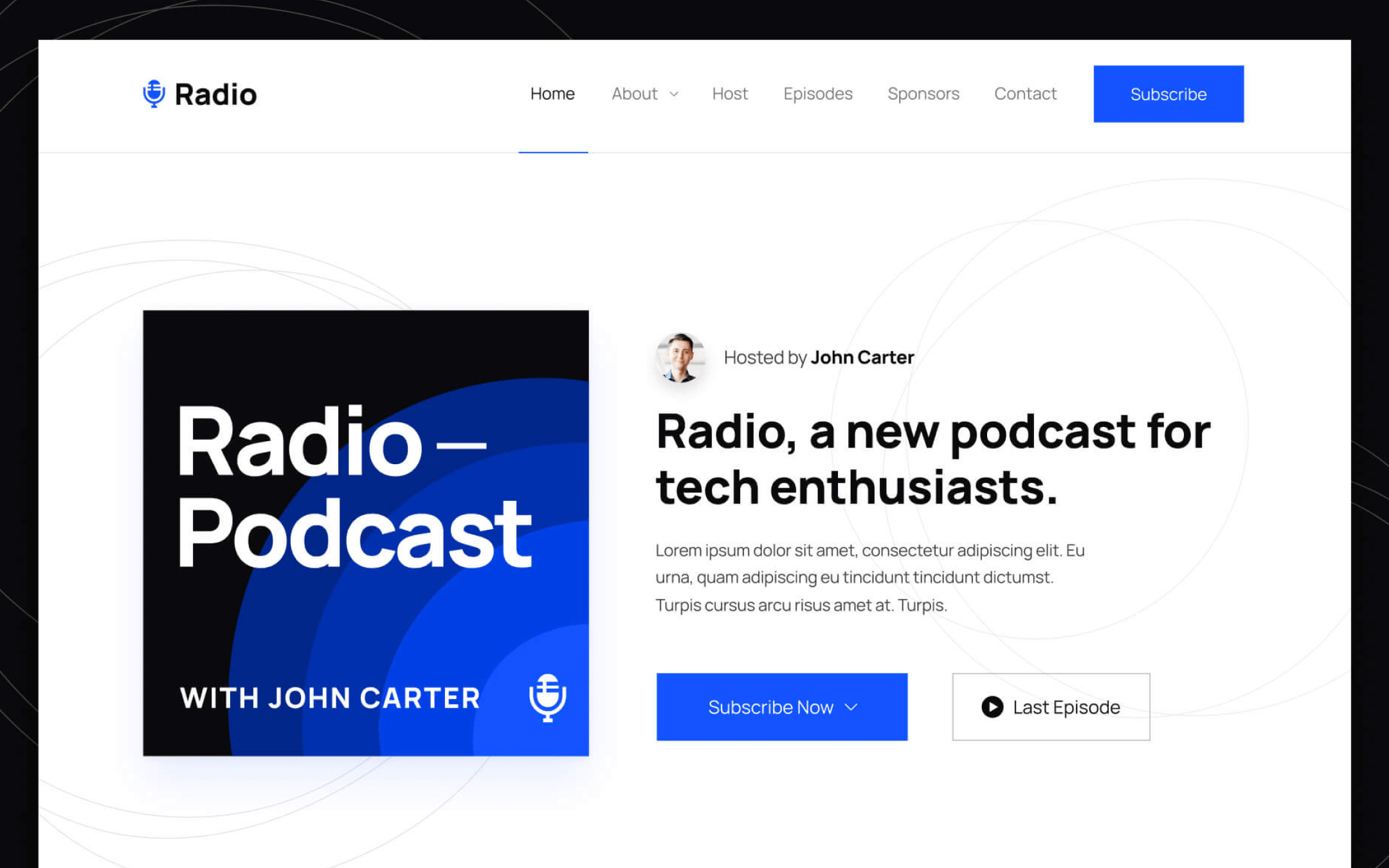Click the Radio microphone logo icon
Image resolution: width=1389 pixels, height=868 pixels.
(x=154, y=94)
